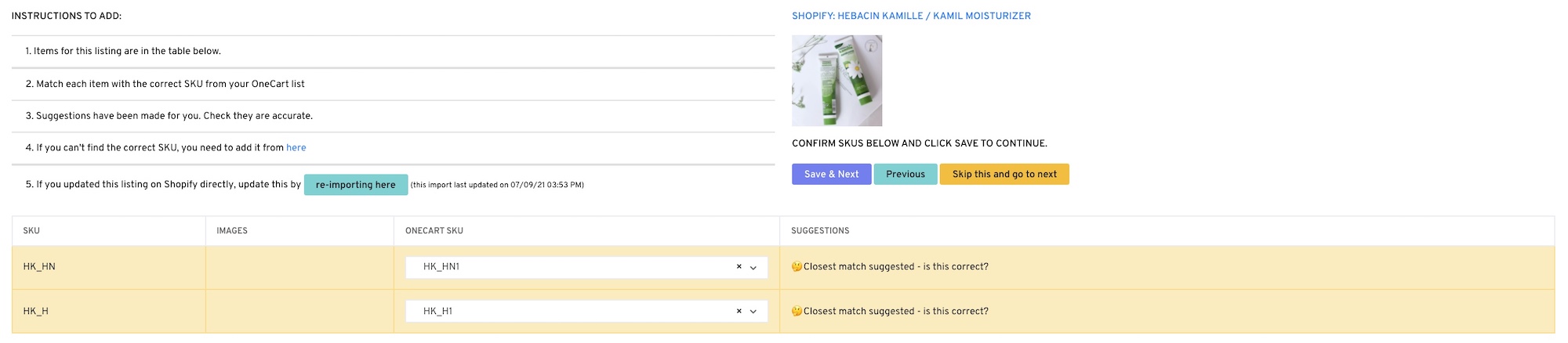Expand the dropdown arrow for HK_HN1

tap(753, 268)
